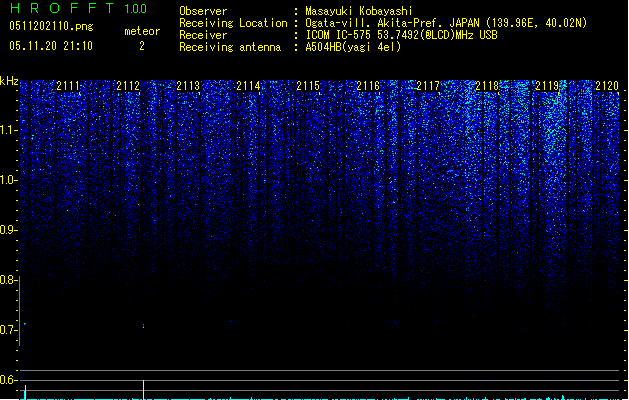The height and width of the screenshot is (400, 629).
Task: Click the Receiving antenna label
Action: (230, 47)
